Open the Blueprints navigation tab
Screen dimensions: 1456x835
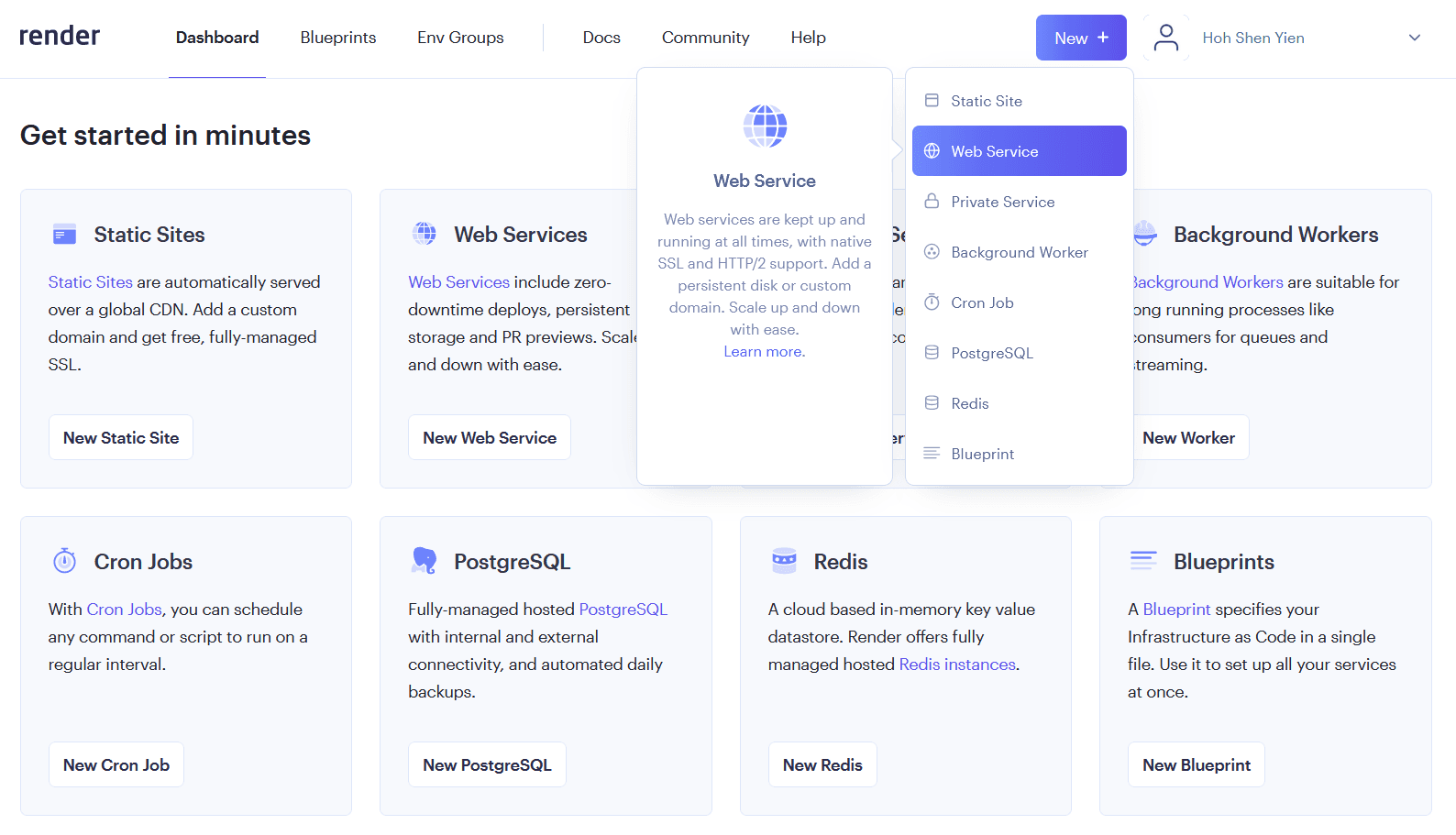coord(337,38)
